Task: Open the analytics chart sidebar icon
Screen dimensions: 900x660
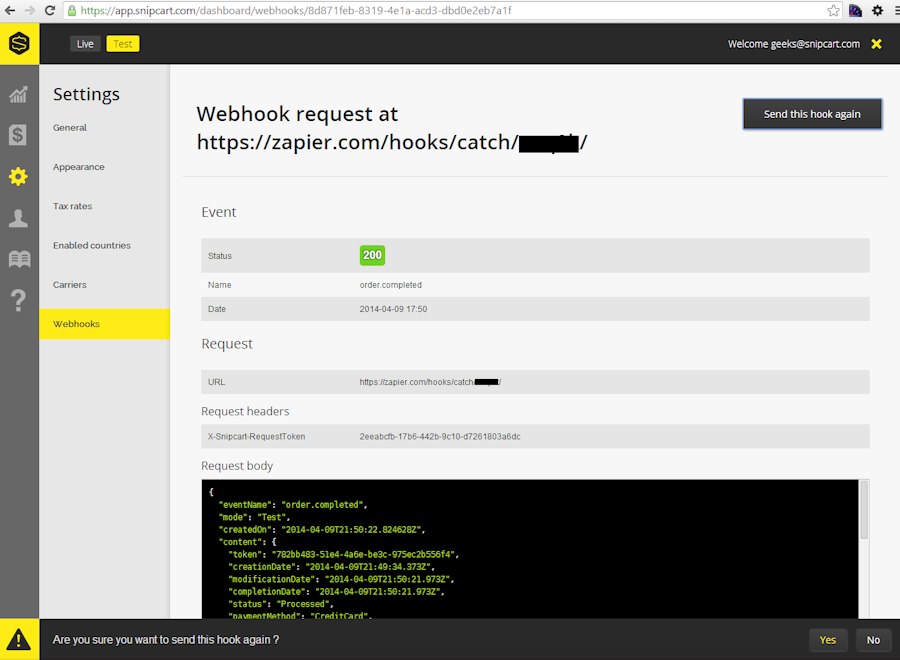Action: click(x=18, y=94)
